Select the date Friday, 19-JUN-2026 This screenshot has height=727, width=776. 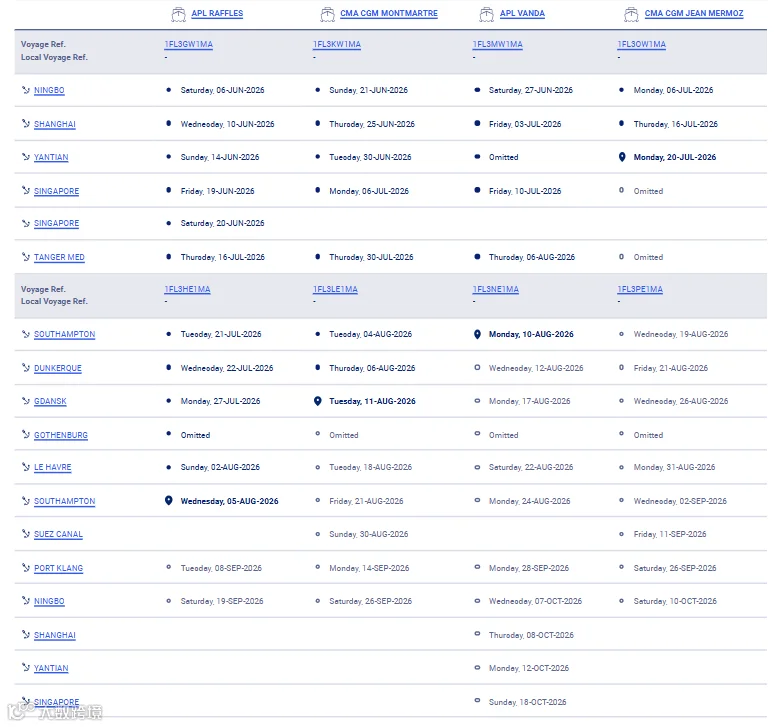[217, 191]
